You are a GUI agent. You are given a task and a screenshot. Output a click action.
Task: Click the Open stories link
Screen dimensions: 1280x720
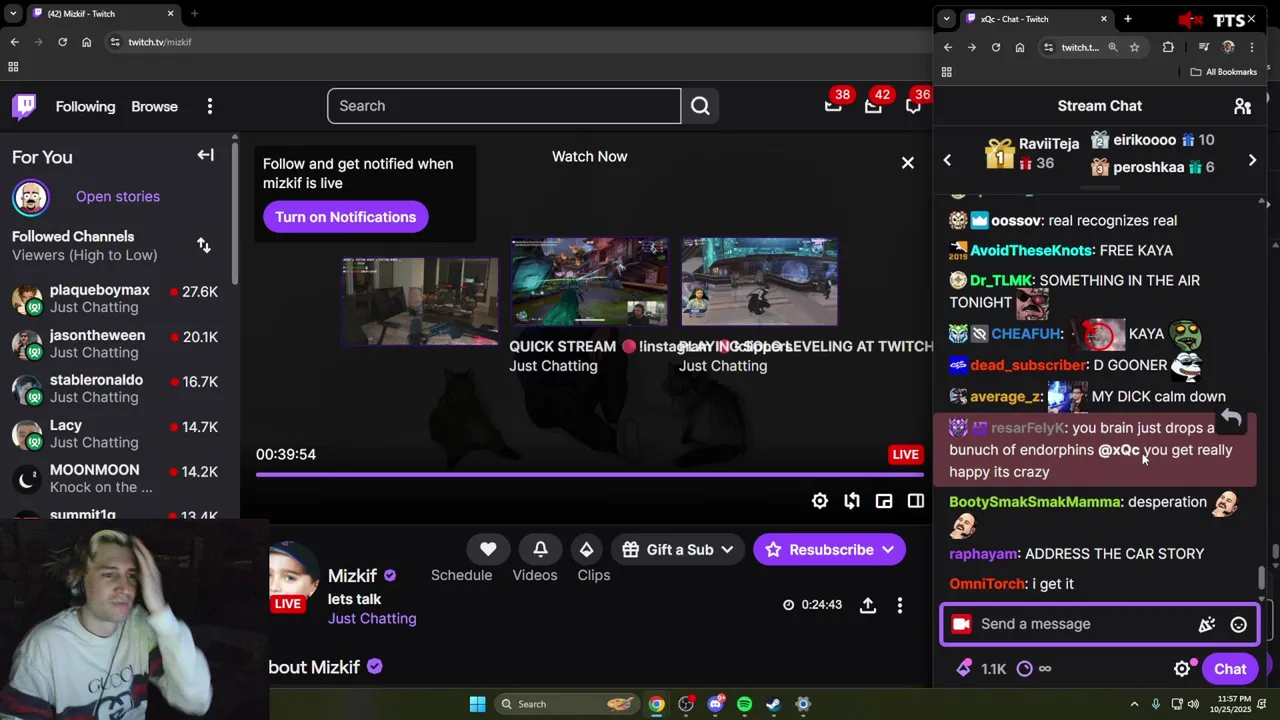tap(118, 196)
